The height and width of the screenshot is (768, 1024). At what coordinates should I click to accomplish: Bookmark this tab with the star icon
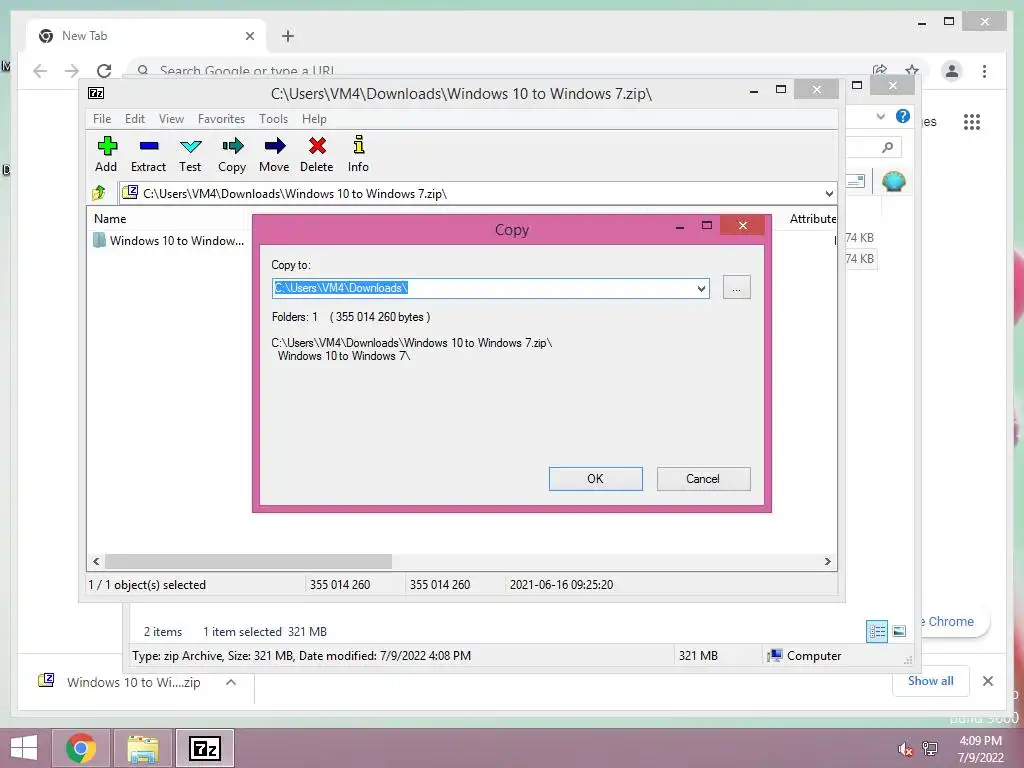coord(912,70)
